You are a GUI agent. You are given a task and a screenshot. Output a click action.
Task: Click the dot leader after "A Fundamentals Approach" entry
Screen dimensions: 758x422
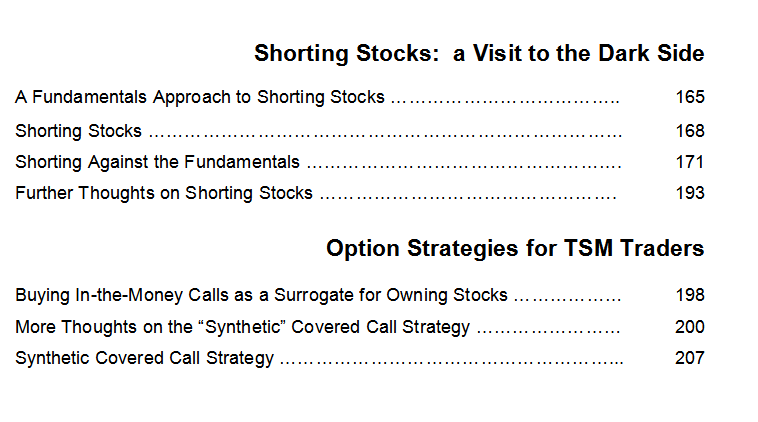[505, 101]
